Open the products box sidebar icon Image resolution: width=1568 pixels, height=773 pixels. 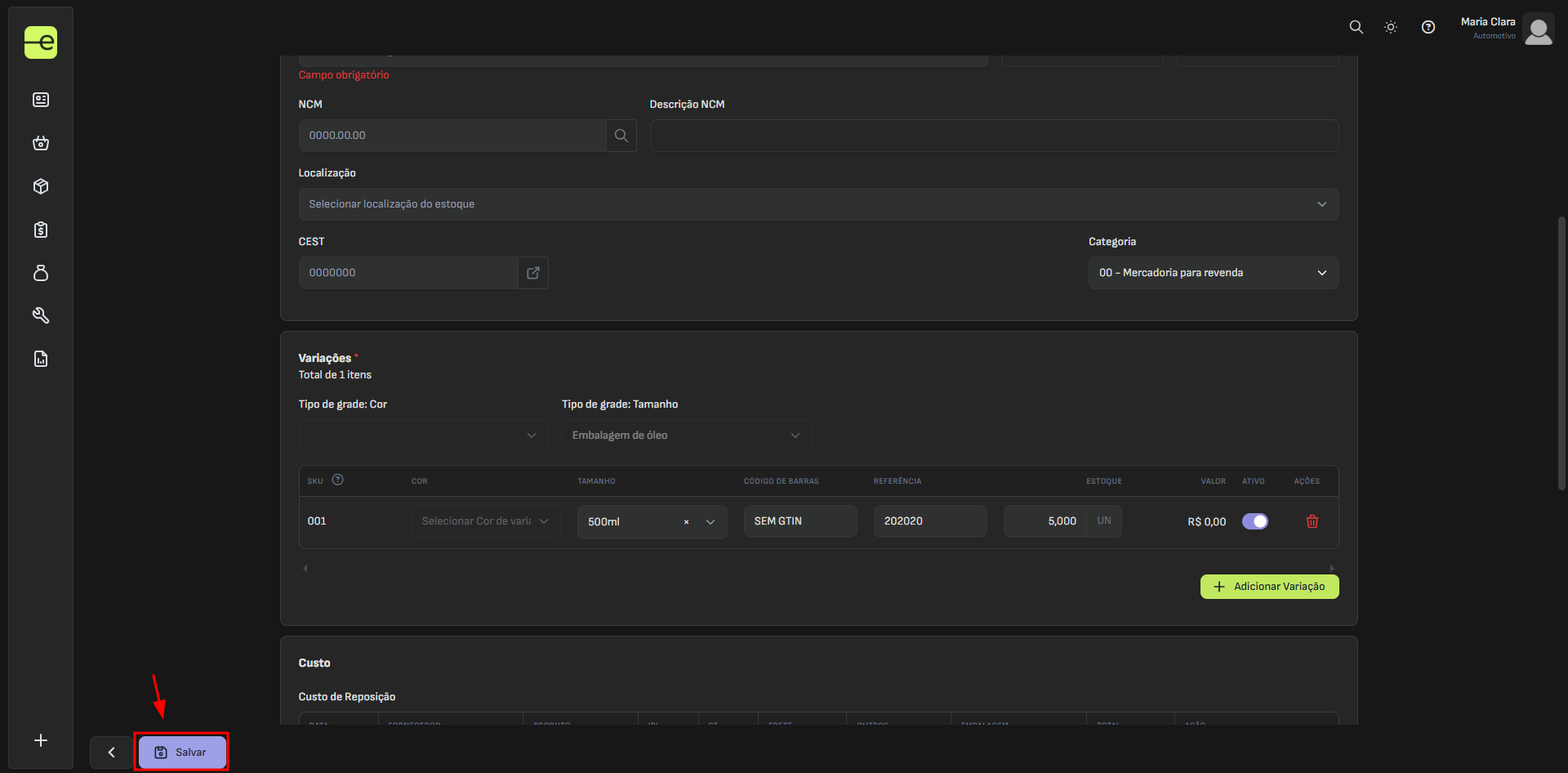tap(41, 186)
